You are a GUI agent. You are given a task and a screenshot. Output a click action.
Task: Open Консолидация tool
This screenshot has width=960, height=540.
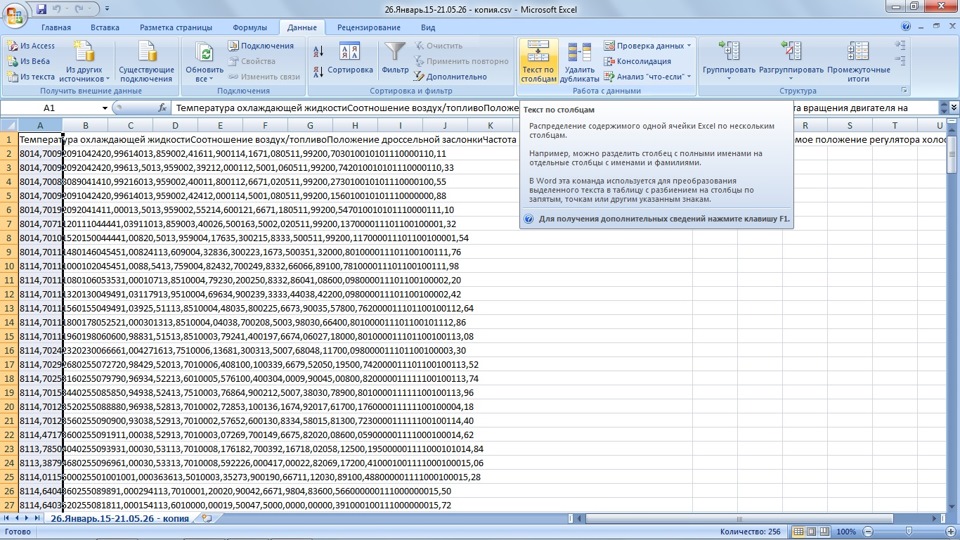click(637, 61)
